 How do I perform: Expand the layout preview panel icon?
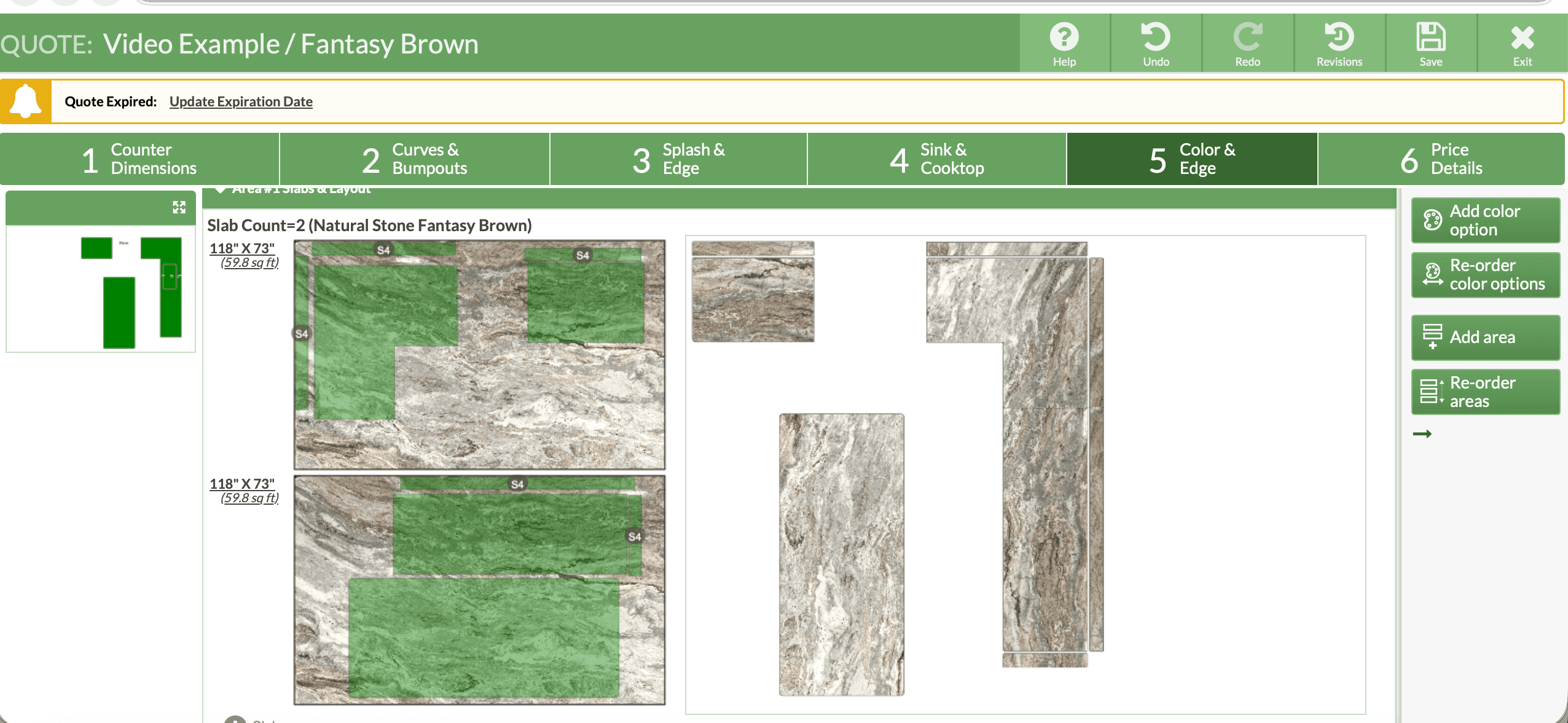(179, 207)
